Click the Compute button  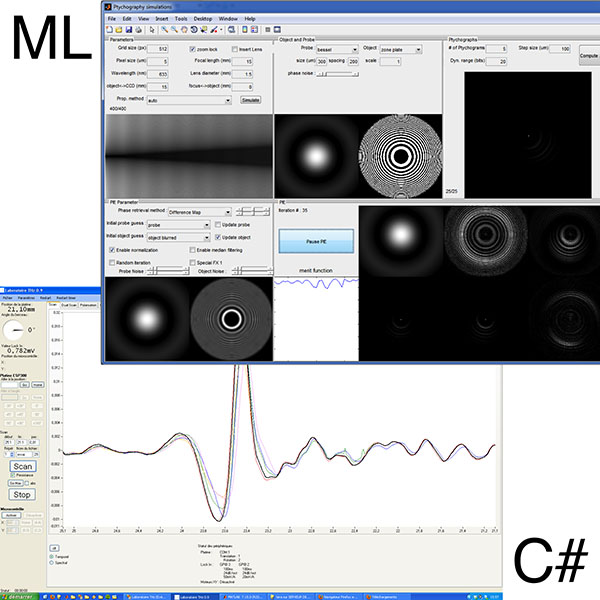click(589, 55)
